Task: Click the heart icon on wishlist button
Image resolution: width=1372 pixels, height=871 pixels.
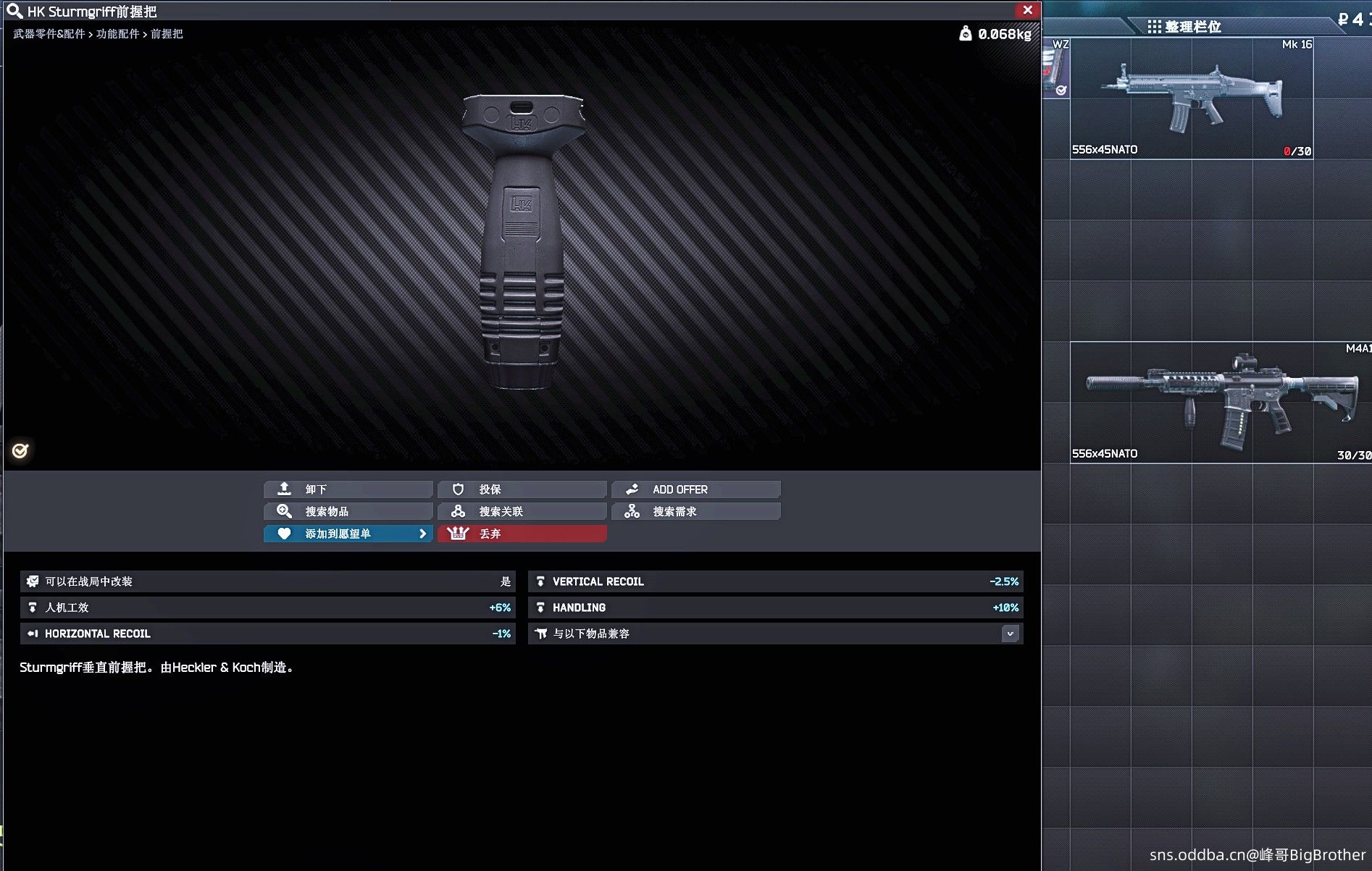Action: pos(284,534)
